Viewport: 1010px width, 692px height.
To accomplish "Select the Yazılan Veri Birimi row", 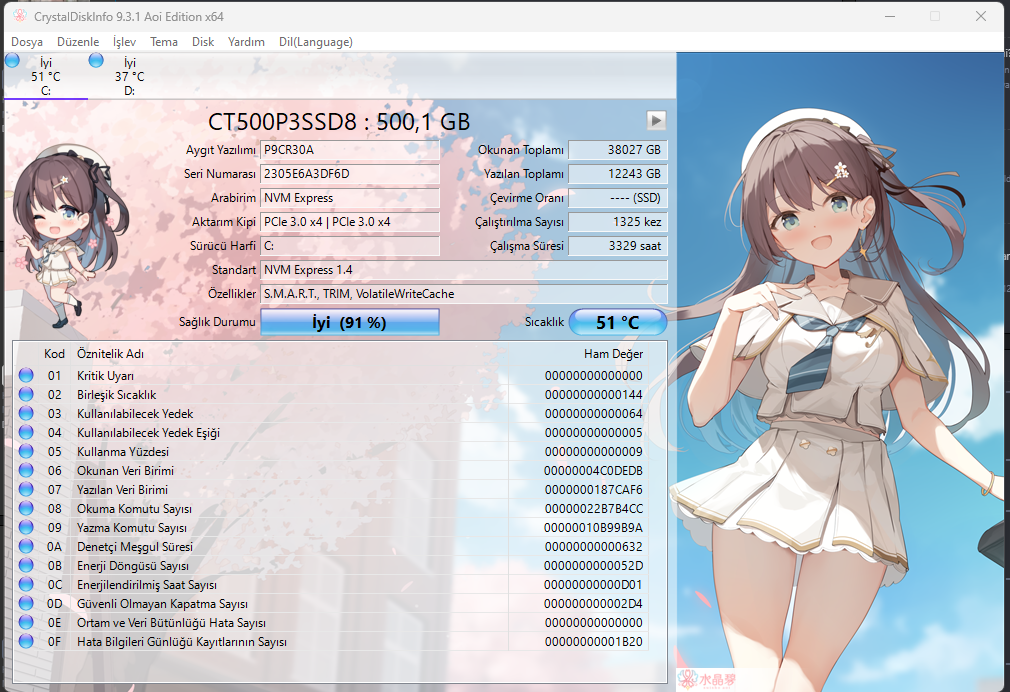I will click(x=331, y=490).
